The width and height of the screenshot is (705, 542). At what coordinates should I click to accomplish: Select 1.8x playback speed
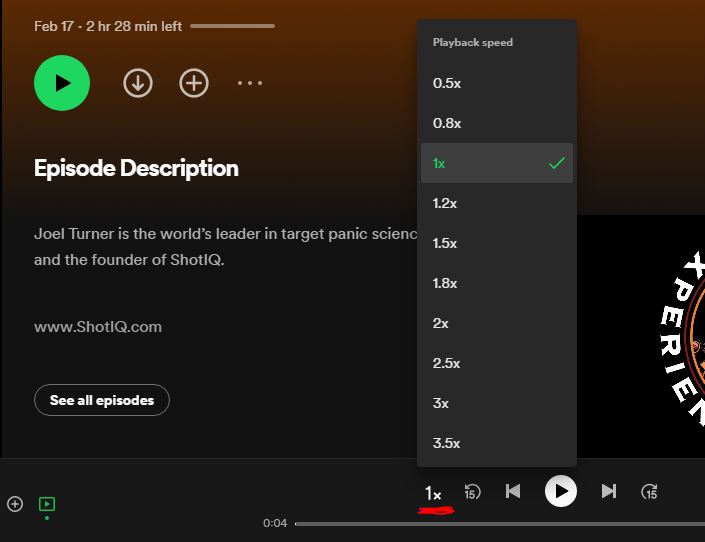[497, 283]
